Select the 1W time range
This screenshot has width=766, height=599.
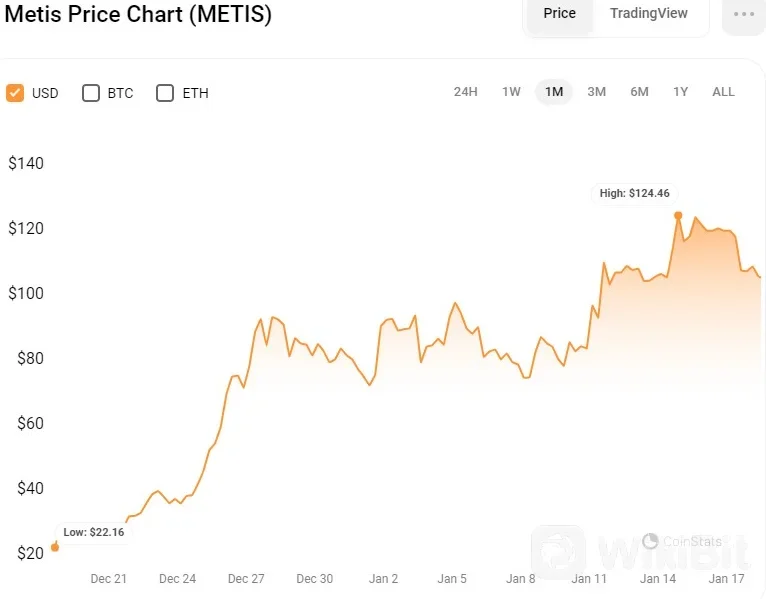pos(511,92)
